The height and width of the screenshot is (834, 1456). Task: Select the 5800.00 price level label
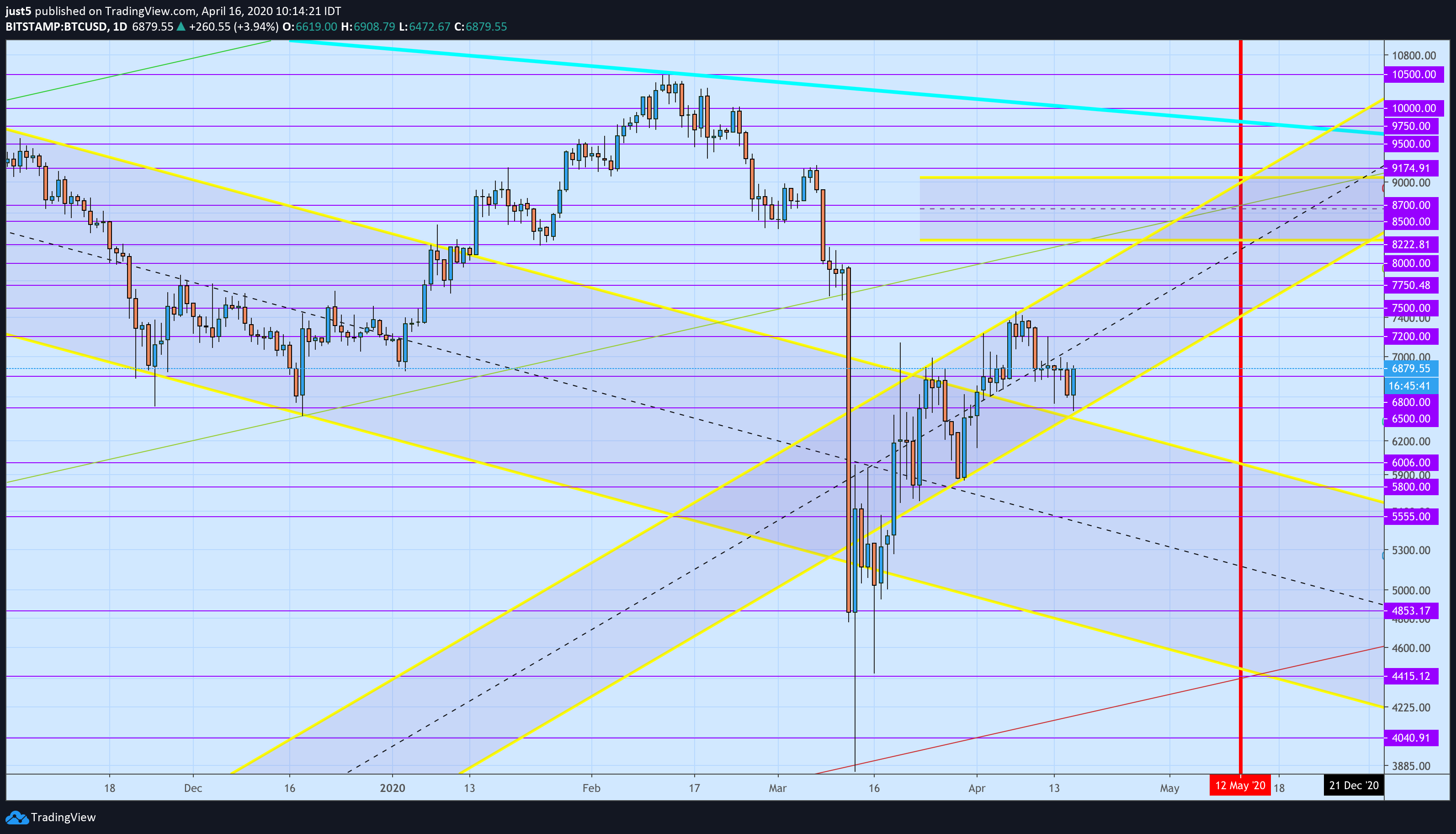point(1411,487)
